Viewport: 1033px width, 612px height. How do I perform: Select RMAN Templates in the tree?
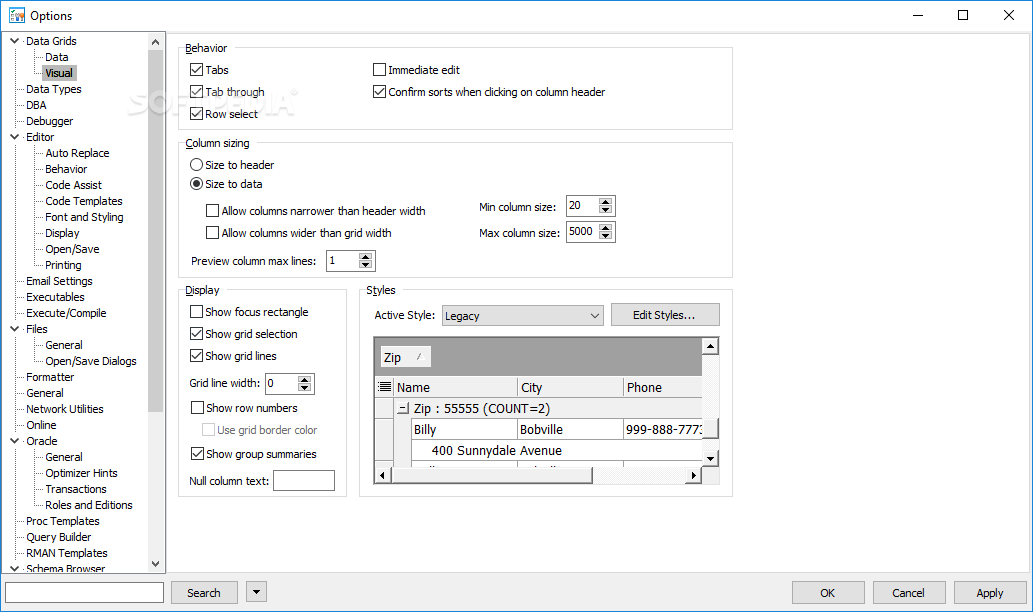pyautogui.click(x=67, y=553)
